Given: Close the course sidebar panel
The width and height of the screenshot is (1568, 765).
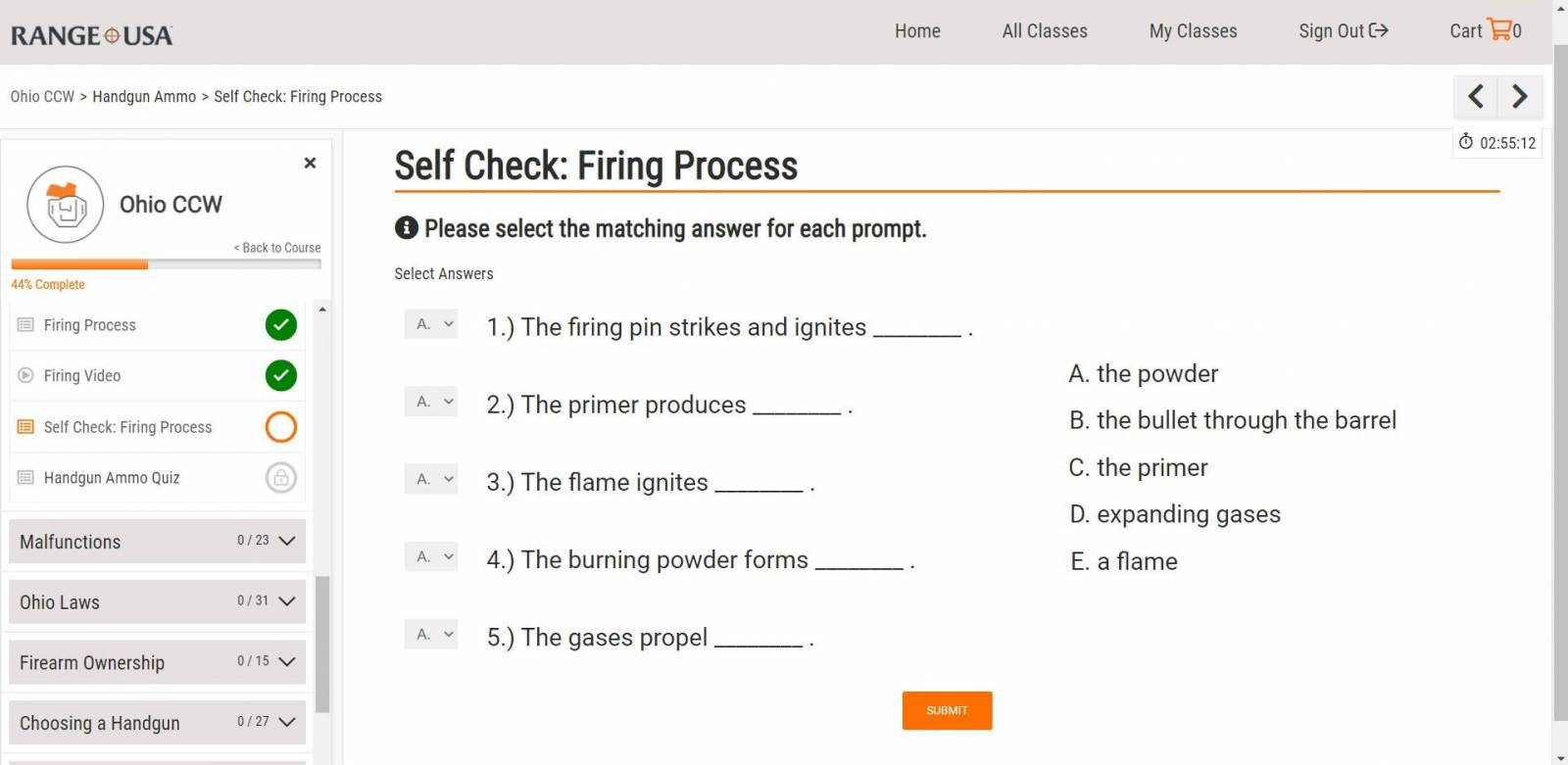Looking at the screenshot, I should pos(310,163).
